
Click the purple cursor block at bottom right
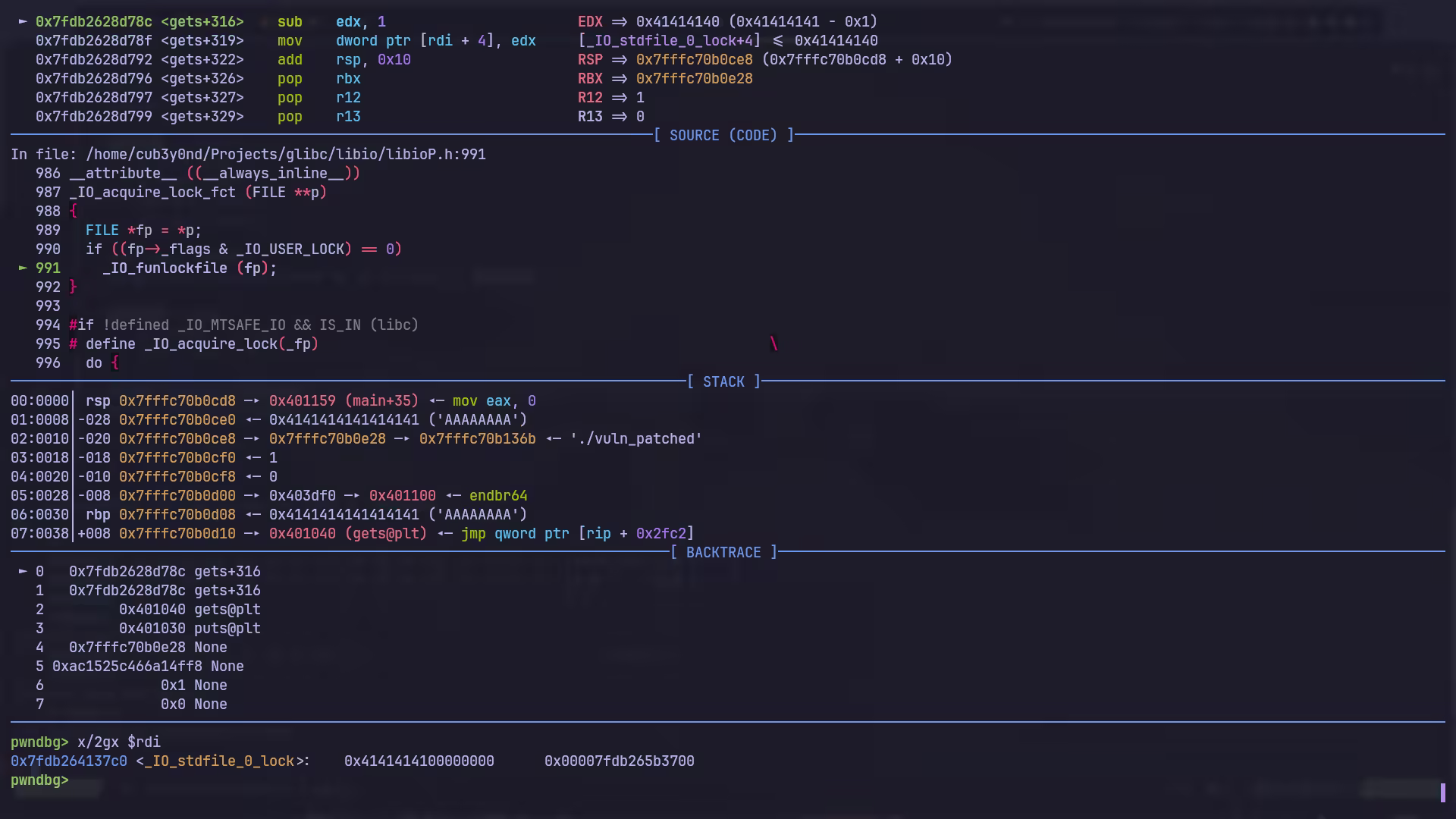pos(1444,792)
